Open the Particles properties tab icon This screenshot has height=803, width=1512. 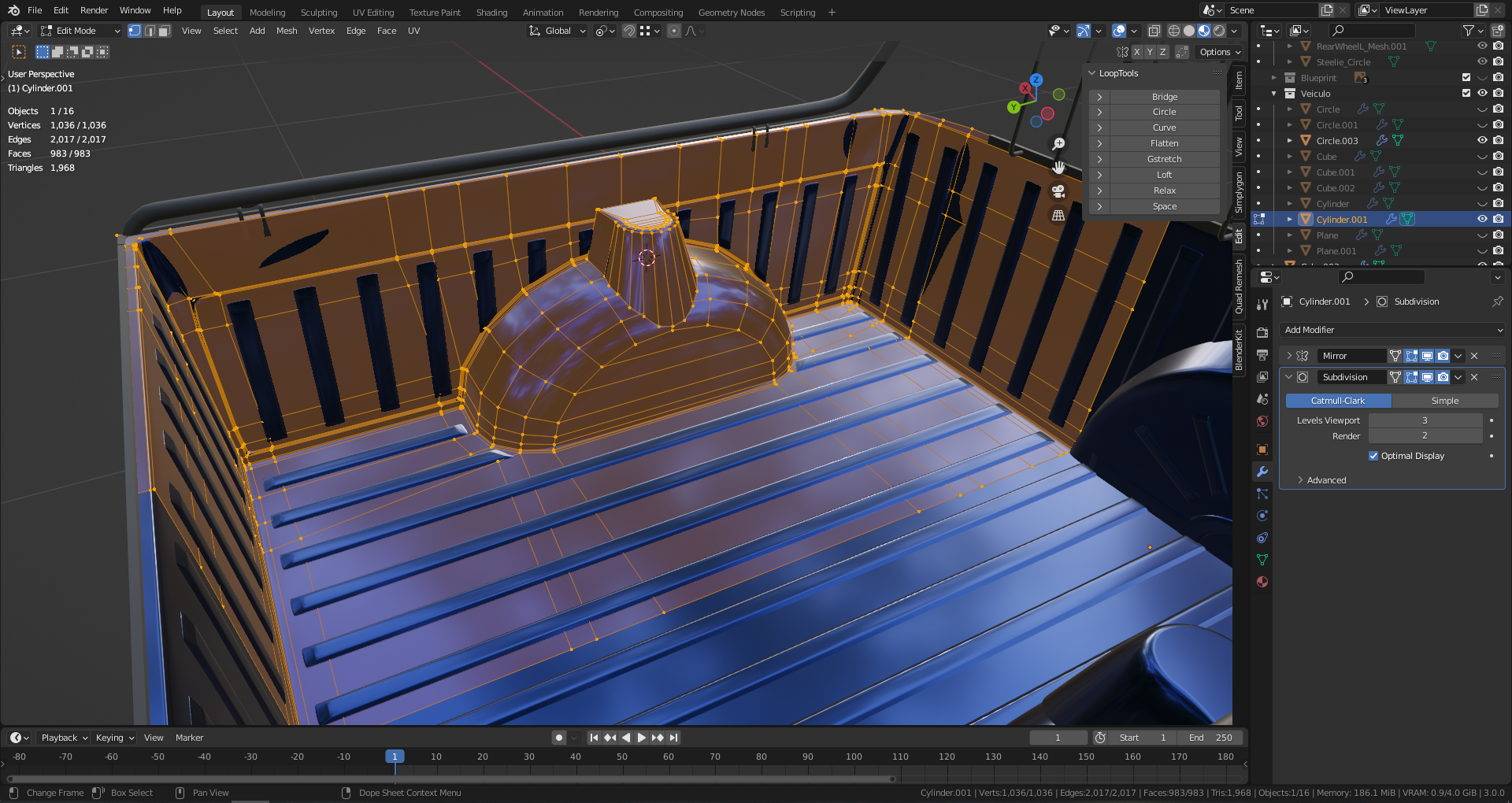tap(1262, 494)
